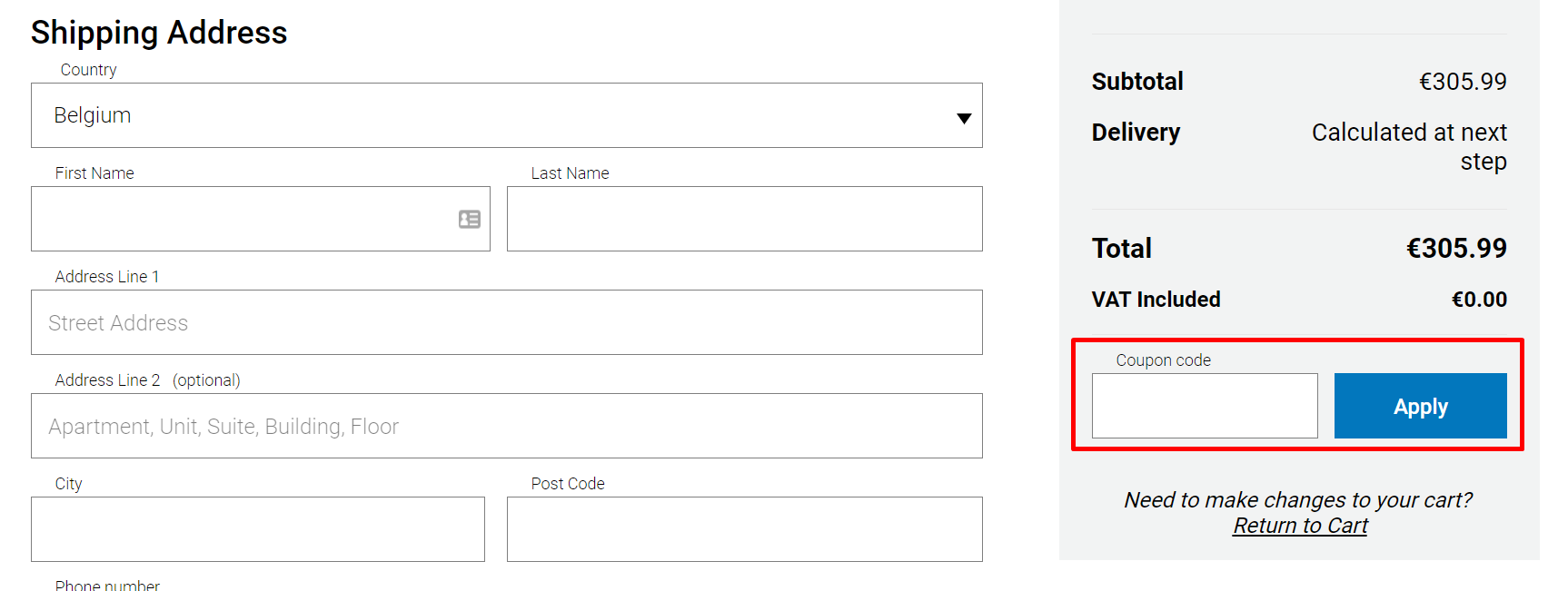This screenshot has width=1568, height=591.
Task: Focus the Post Code input field
Action: coord(745,529)
